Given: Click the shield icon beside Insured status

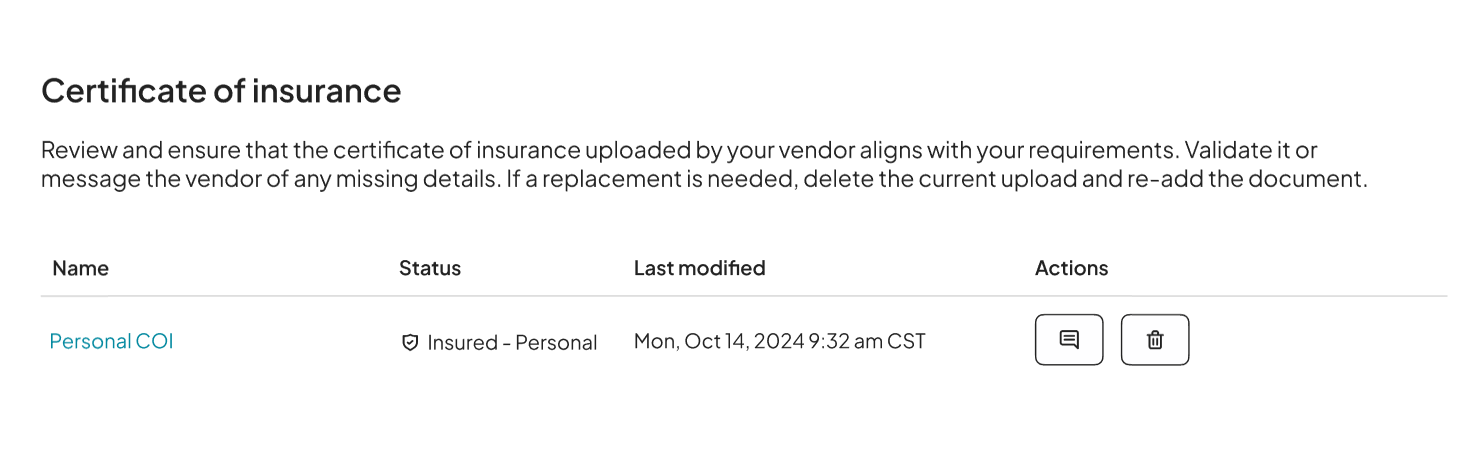Looking at the screenshot, I should tap(409, 343).
